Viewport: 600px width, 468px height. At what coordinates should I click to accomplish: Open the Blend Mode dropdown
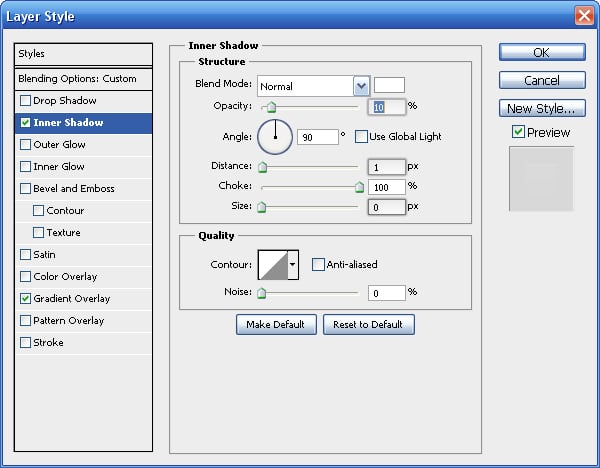361,86
